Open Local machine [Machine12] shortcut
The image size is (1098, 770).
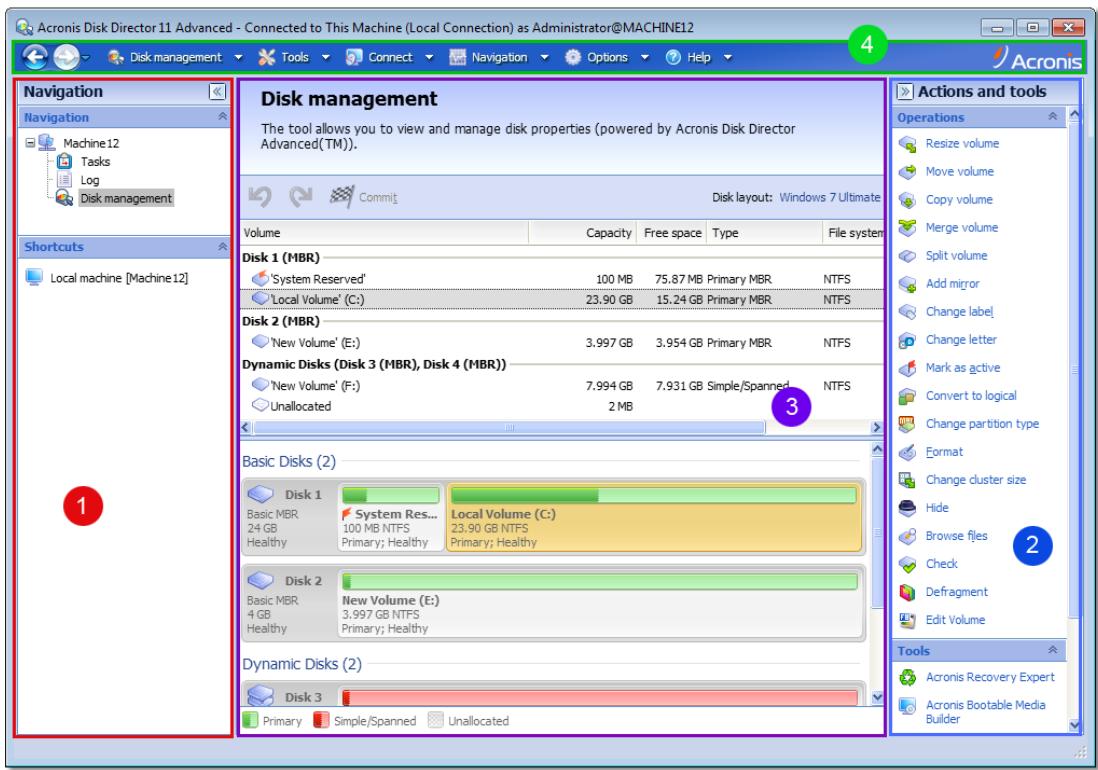pyautogui.click(x=119, y=278)
